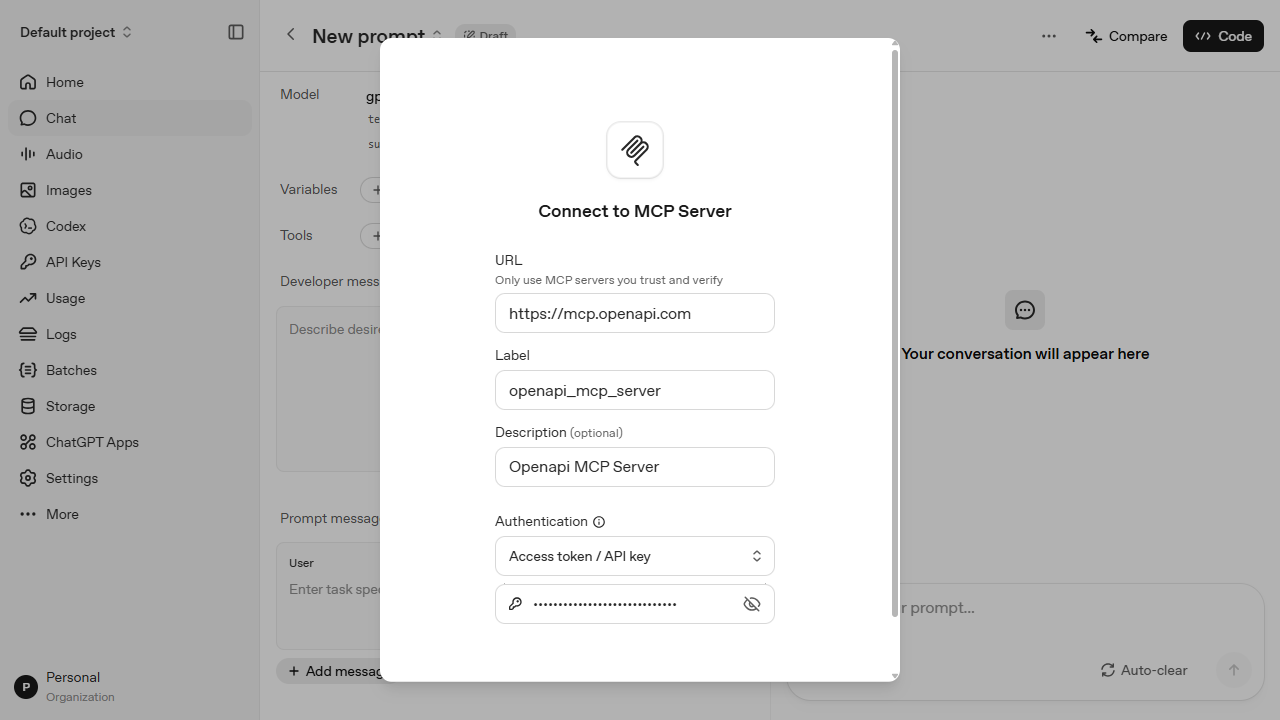Toggle API key visibility with eye icon

tap(752, 604)
